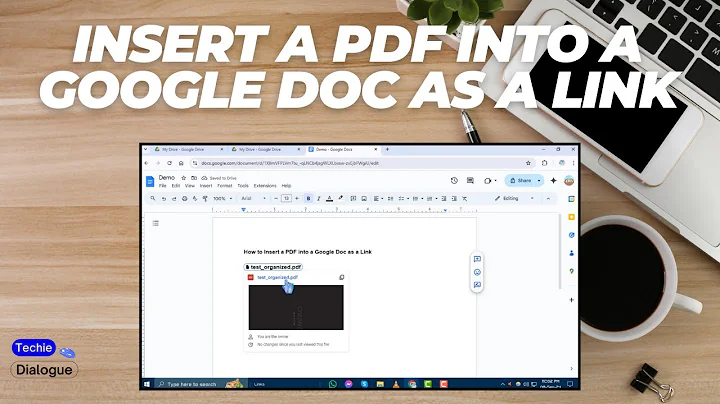Increase the paragraph indent
Image resolution: width=720 pixels, height=404 pixels.
pyautogui.click(x=454, y=198)
